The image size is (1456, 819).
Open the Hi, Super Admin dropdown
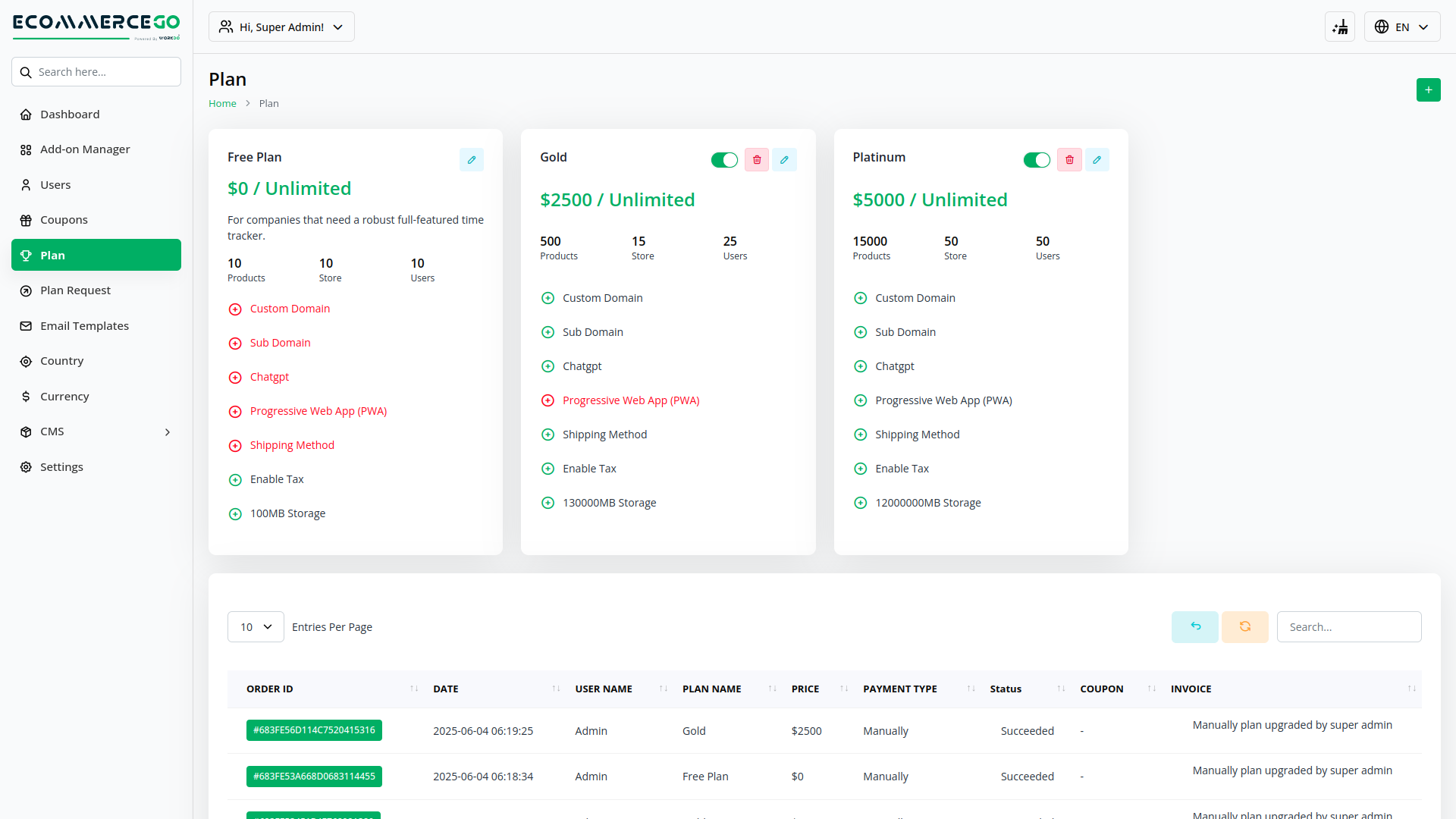click(281, 27)
